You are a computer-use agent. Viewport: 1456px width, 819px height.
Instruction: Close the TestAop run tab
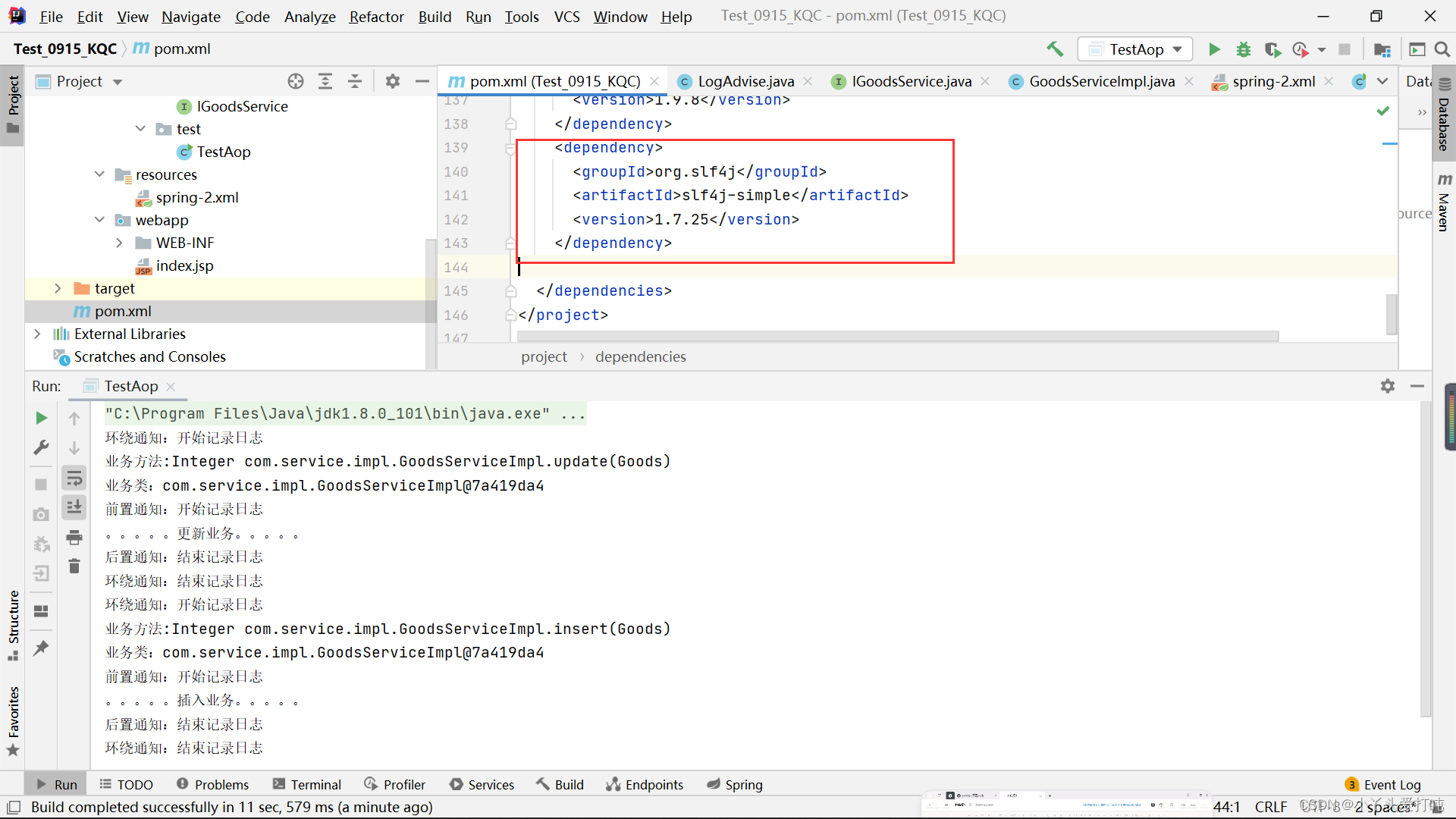171,386
